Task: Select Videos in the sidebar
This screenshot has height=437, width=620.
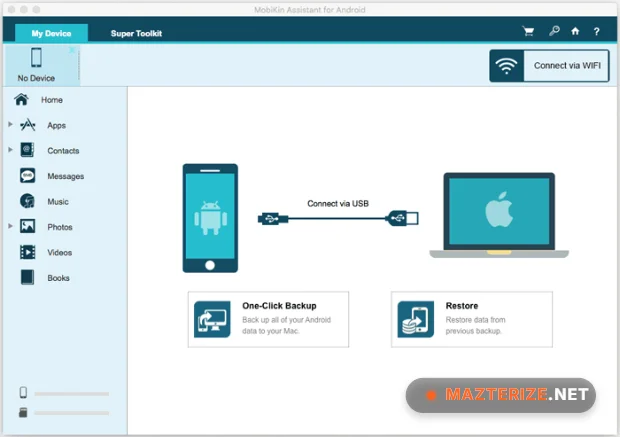Action: click(60, 252)
